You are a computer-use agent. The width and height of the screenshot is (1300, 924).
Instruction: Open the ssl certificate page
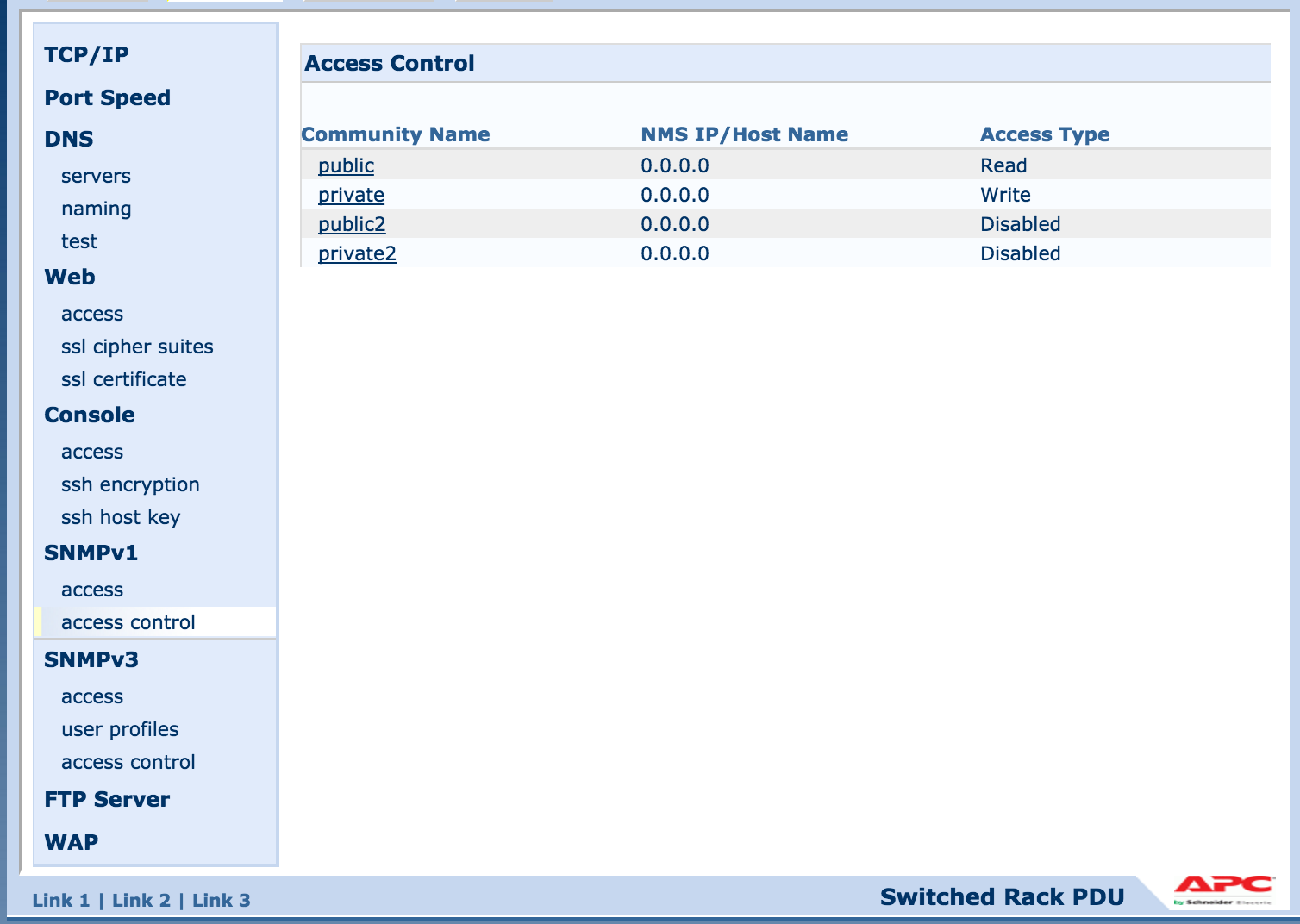(x=124, y=379)
